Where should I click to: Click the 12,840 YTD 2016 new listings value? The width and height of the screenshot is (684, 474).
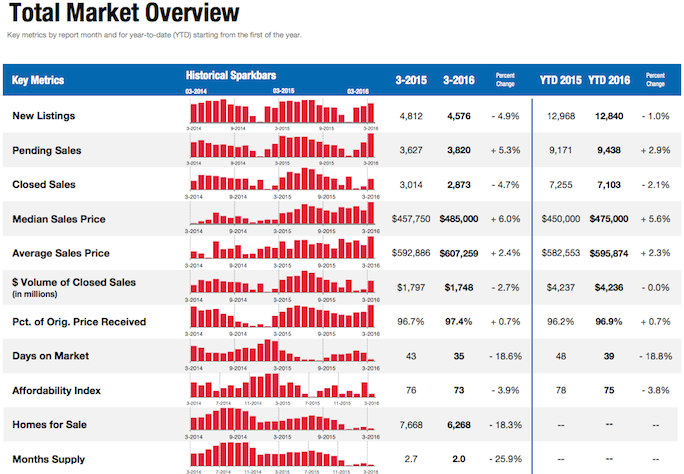(608, 116)
